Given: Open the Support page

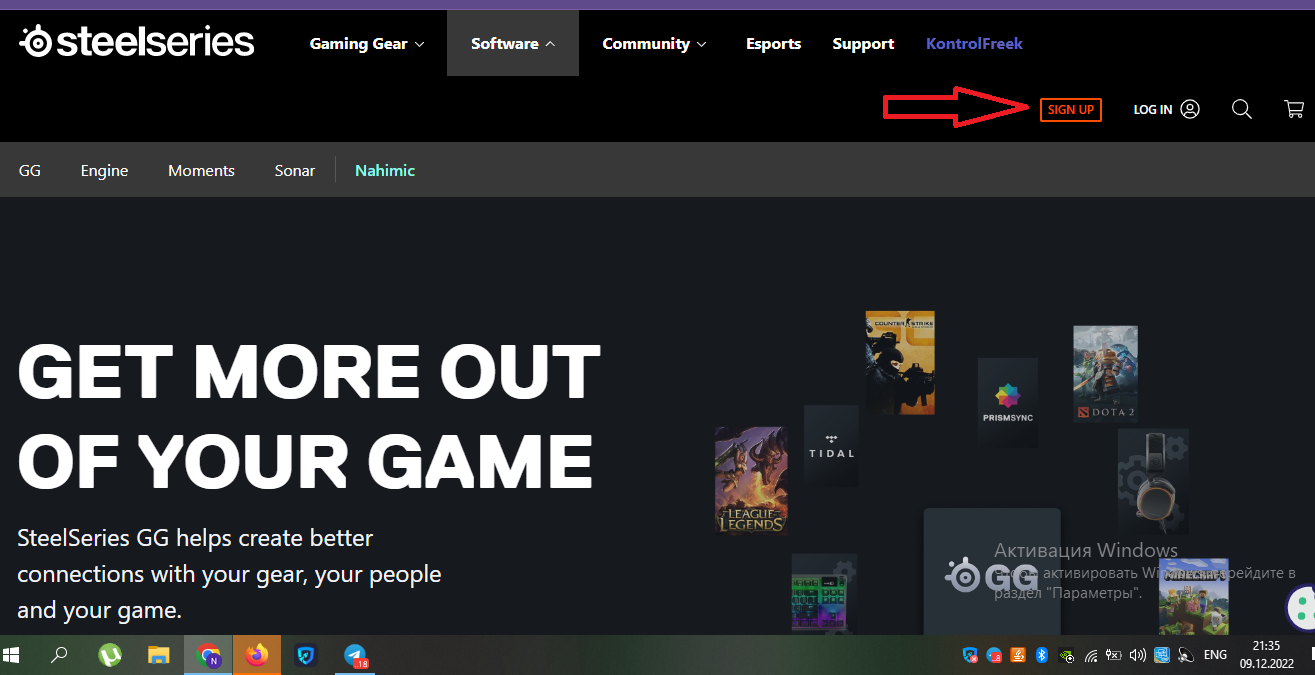Looking at the screenshot, I should click(x=863, y=44).
